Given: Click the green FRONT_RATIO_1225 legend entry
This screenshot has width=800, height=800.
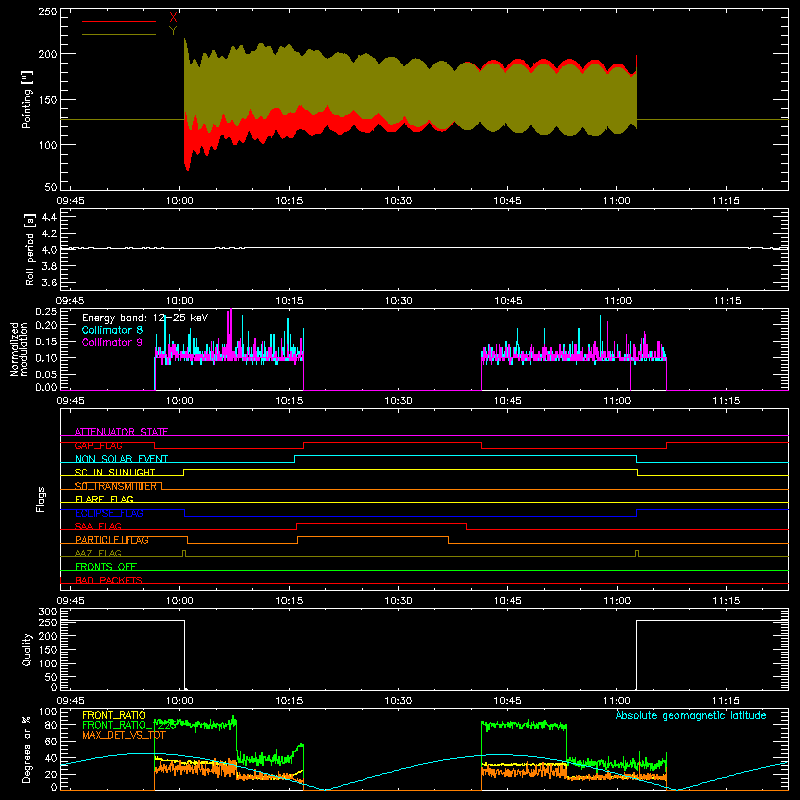Looking at the screenshot, I should [129, 725].
